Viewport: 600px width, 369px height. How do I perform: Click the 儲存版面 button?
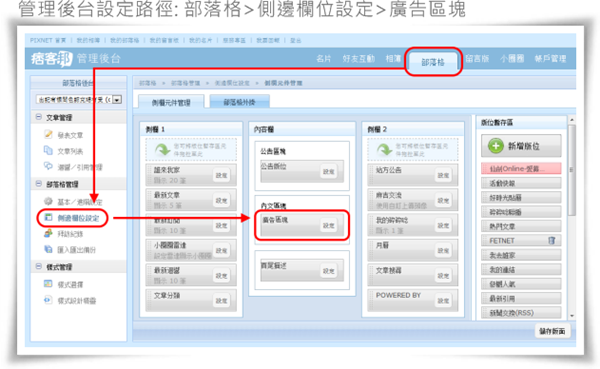click(552, 331)
